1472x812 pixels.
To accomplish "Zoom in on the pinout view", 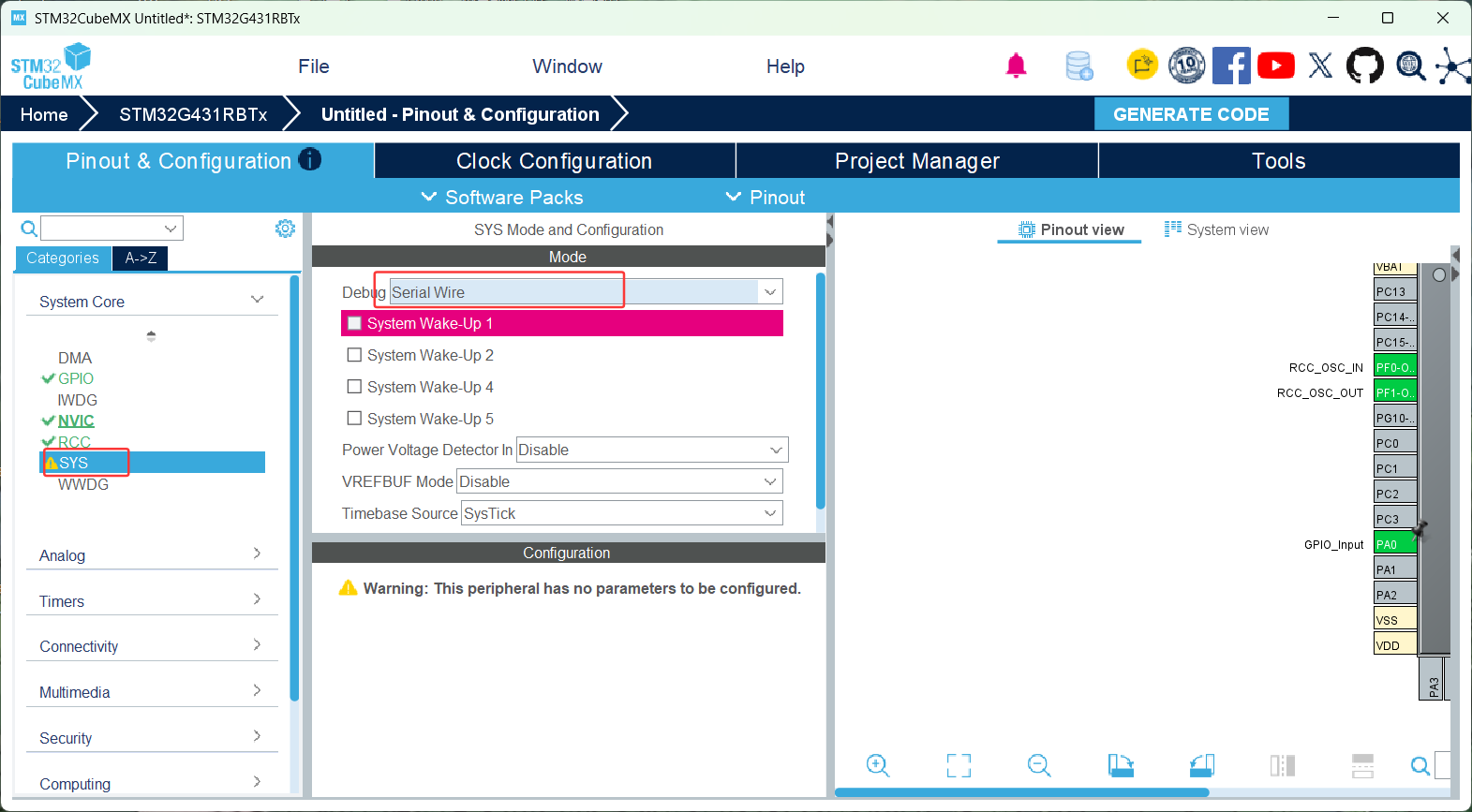I will (878, 765).
